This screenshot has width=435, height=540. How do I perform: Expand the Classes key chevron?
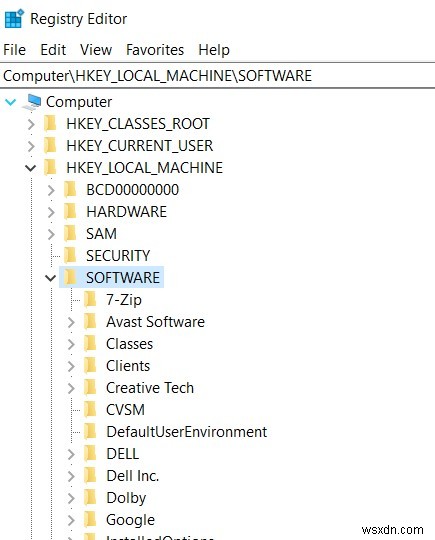[x=71, y=344]
